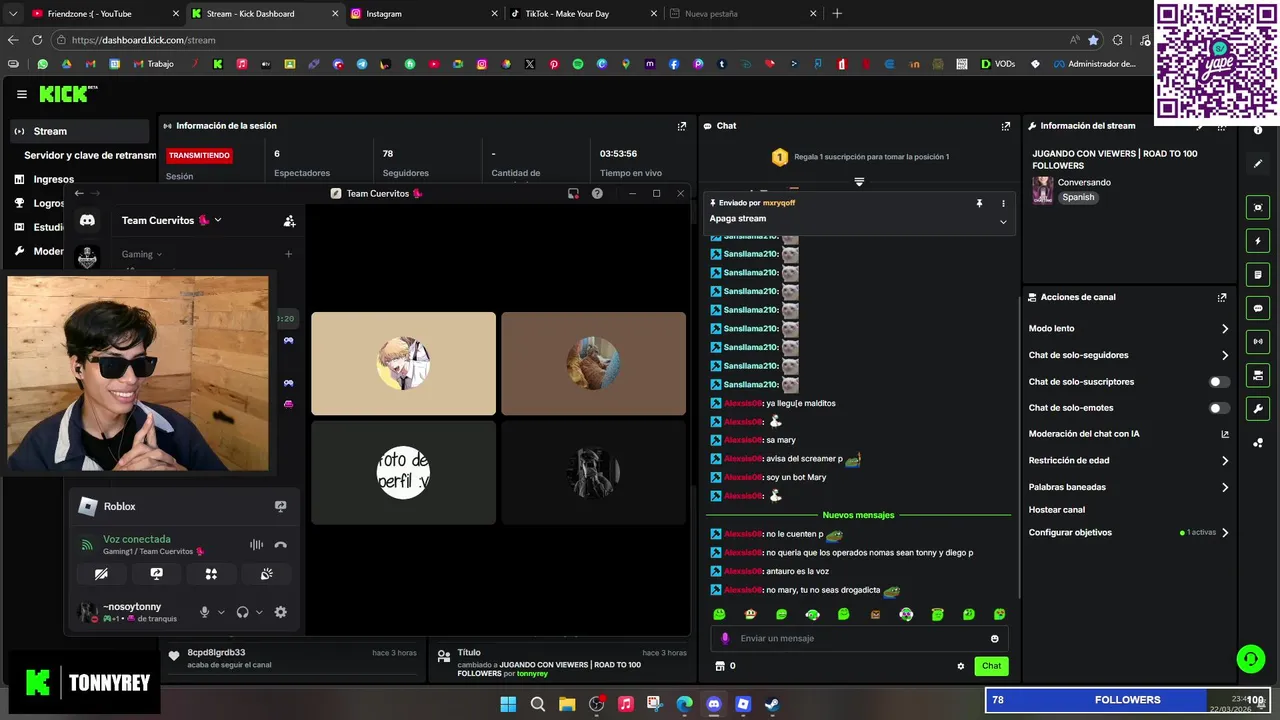This screenshot has width=1280, height=720.
Task: Bookmark this page with the star icon
Action: point(1093,40)
